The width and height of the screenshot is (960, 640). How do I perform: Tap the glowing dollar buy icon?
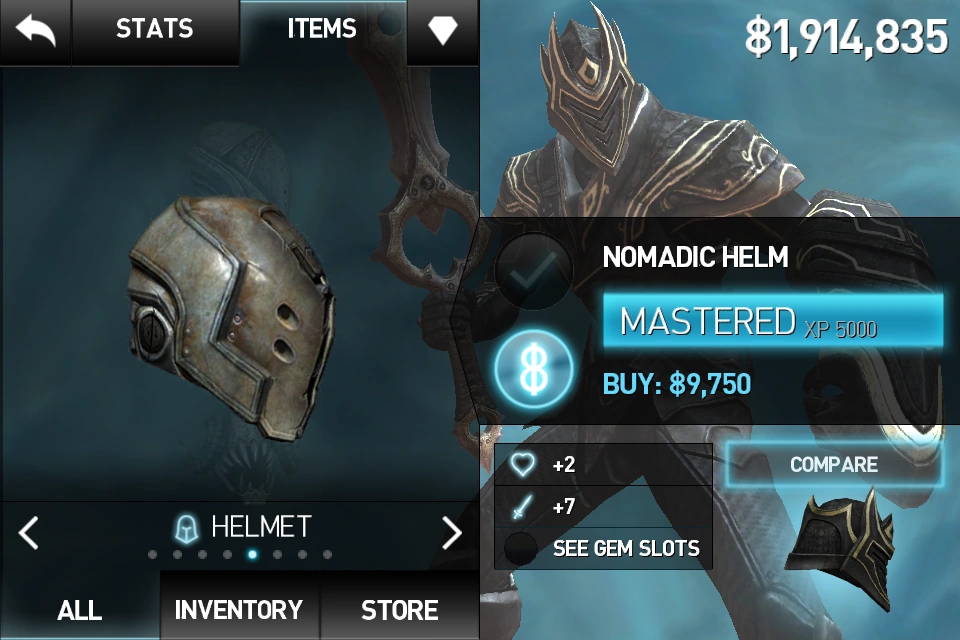[x=534, y=370]
